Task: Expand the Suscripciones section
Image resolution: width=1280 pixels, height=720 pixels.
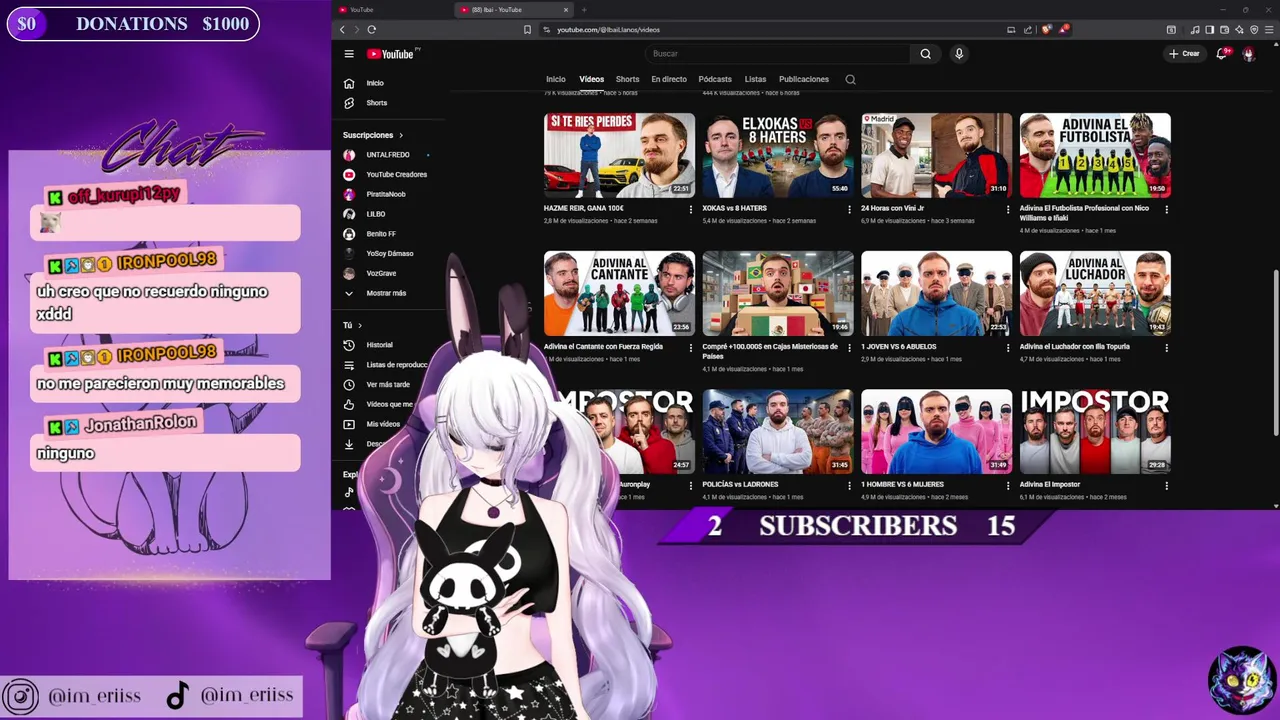Action: pyautogui.click(x=373, y=135)
